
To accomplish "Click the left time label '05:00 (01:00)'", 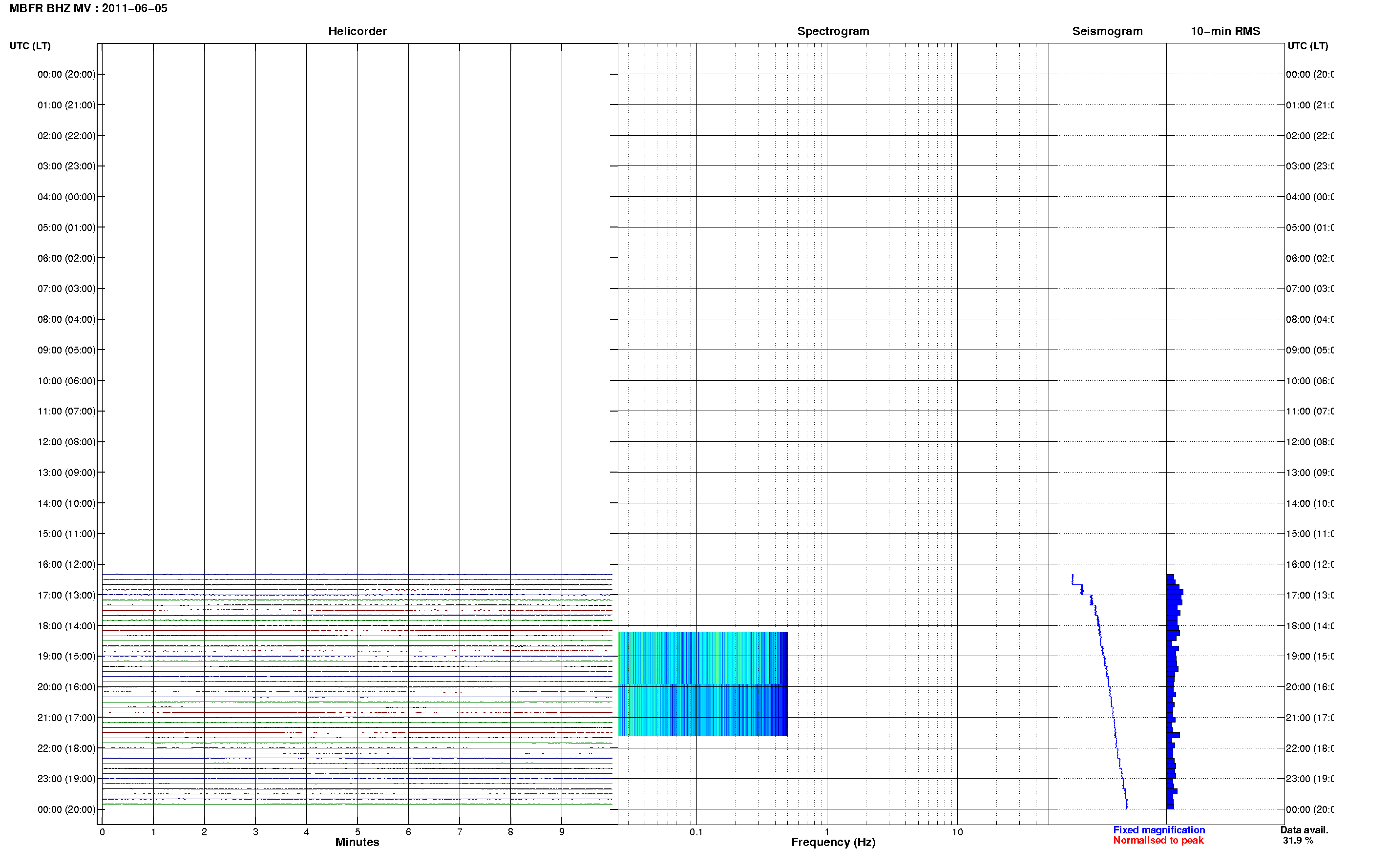I will coord(66,227).
